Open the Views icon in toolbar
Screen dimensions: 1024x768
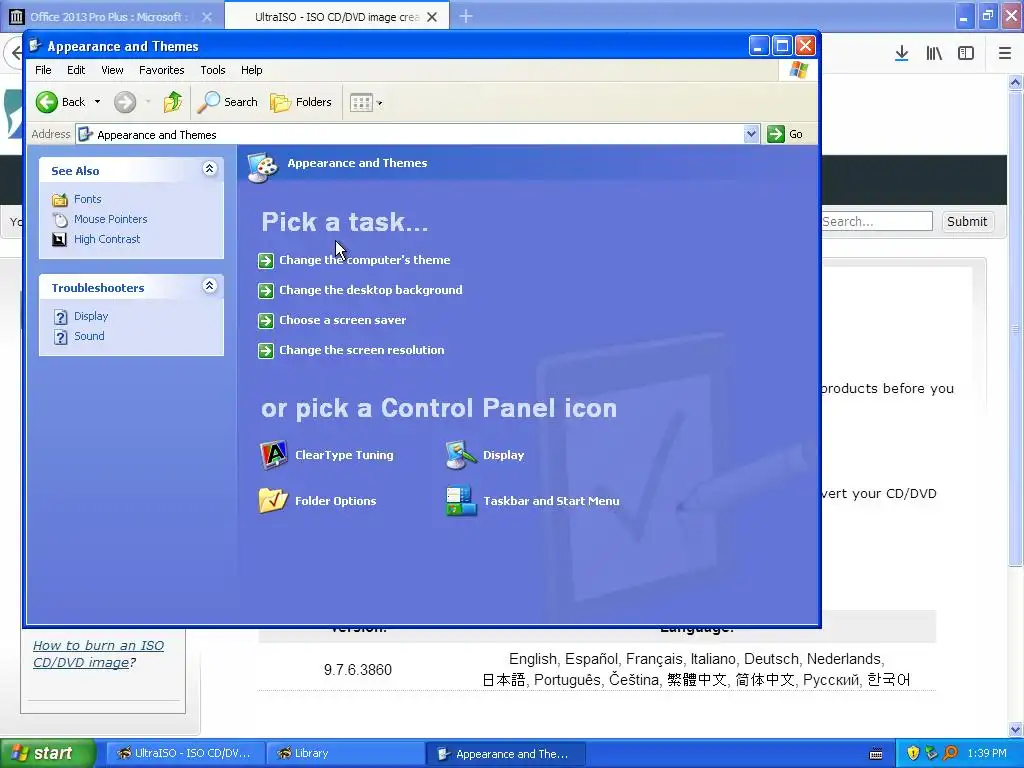(361, 103)
